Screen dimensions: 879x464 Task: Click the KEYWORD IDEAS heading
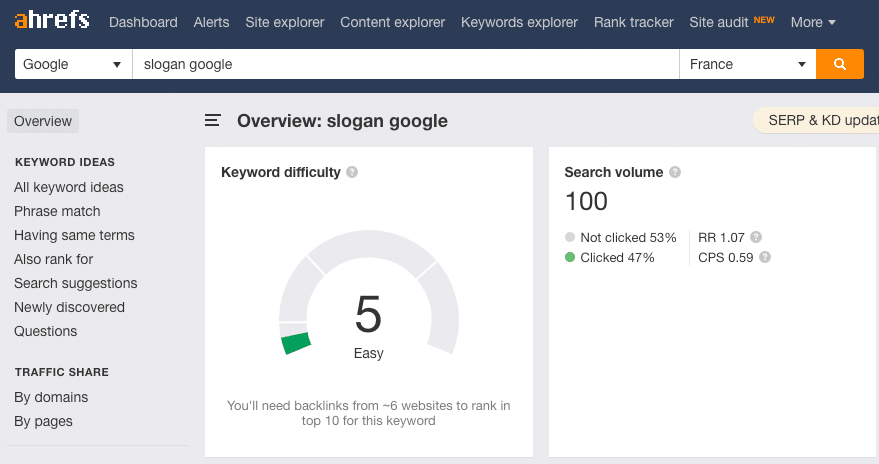tap(65, 163)
